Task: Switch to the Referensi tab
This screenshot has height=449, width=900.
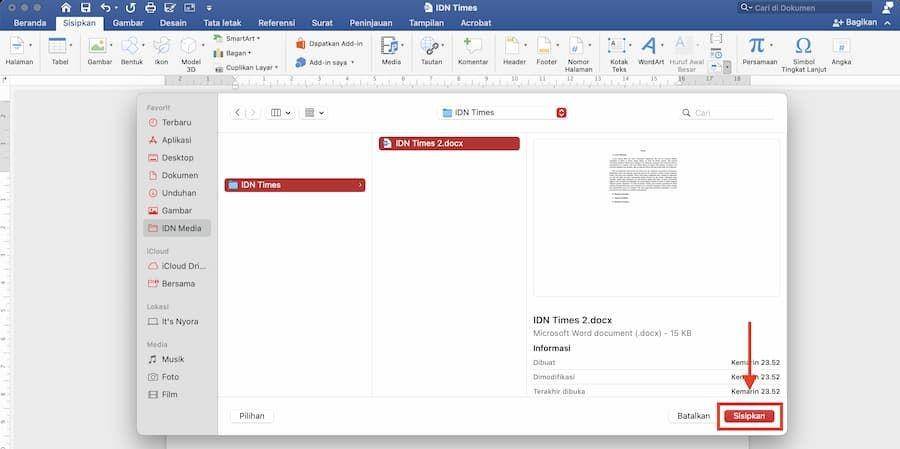Action: pyautogui.click(x=276, y=23)
